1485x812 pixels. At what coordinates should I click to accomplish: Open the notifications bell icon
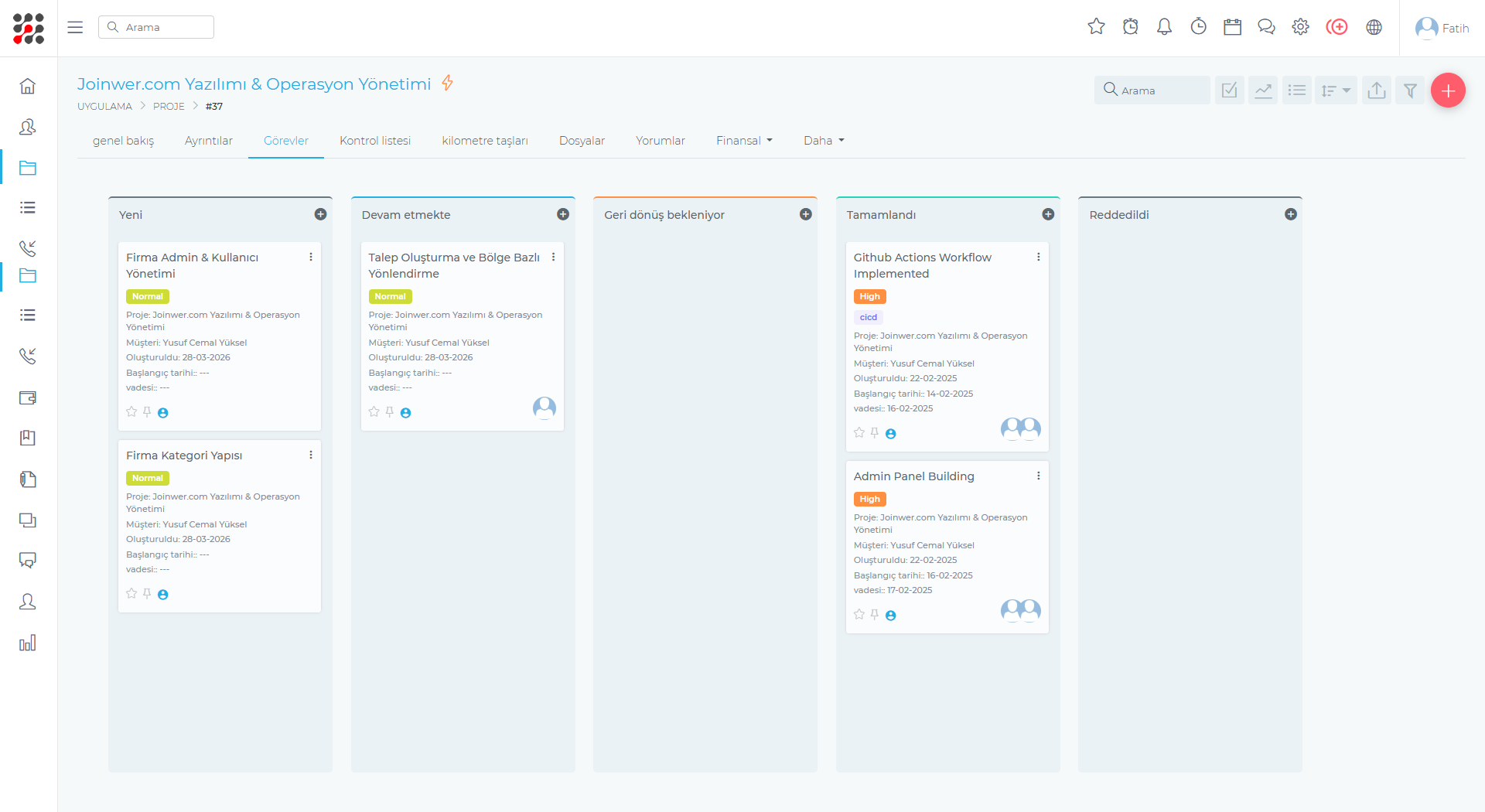pos(1164,27)
